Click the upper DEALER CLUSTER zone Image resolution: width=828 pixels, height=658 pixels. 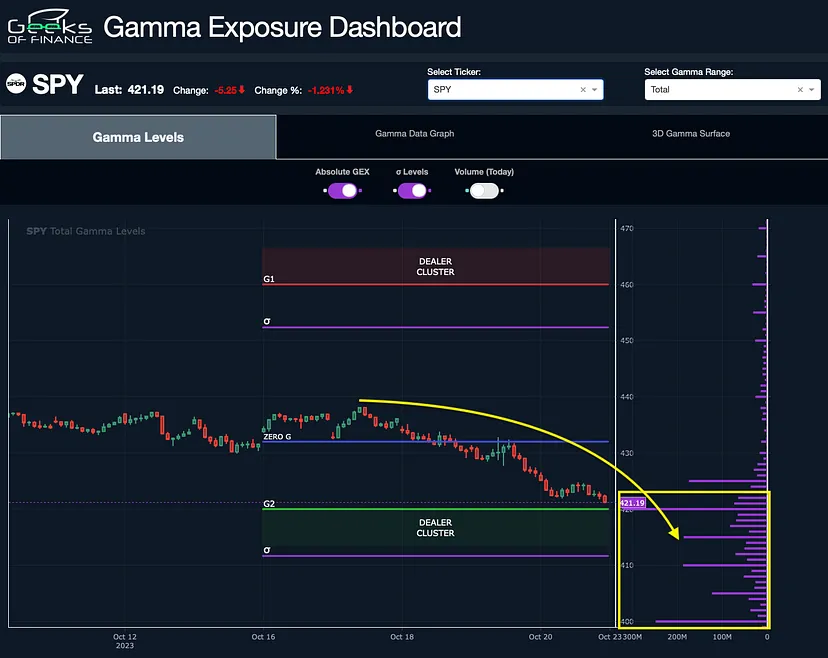coord(435,264)
